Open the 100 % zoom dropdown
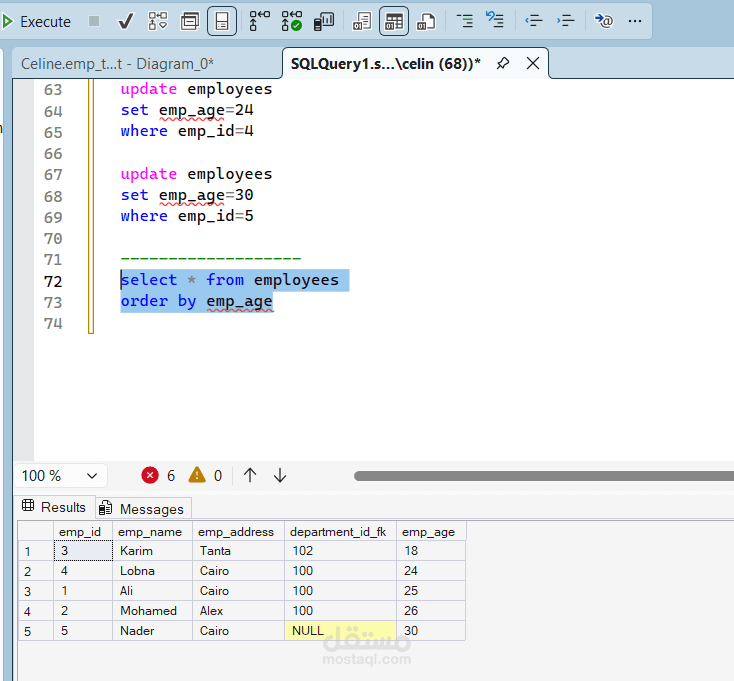The width and height of the screenshot is (734, 681). (x=91, y=476)
